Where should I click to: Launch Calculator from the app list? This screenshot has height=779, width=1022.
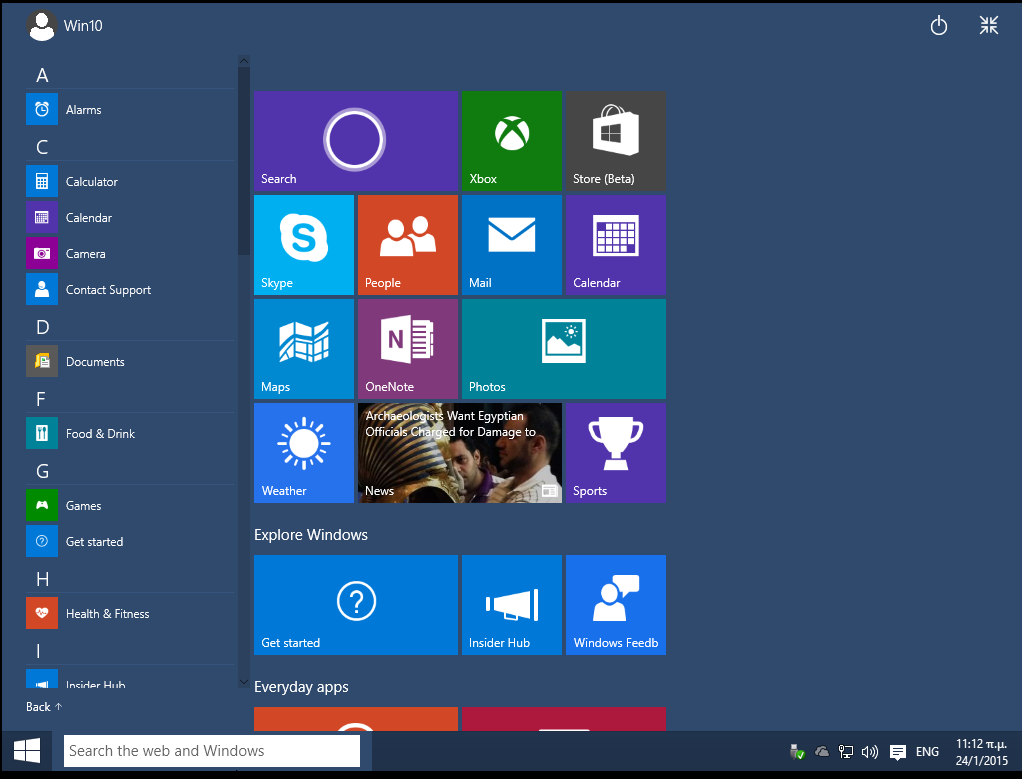click(130, 181)
